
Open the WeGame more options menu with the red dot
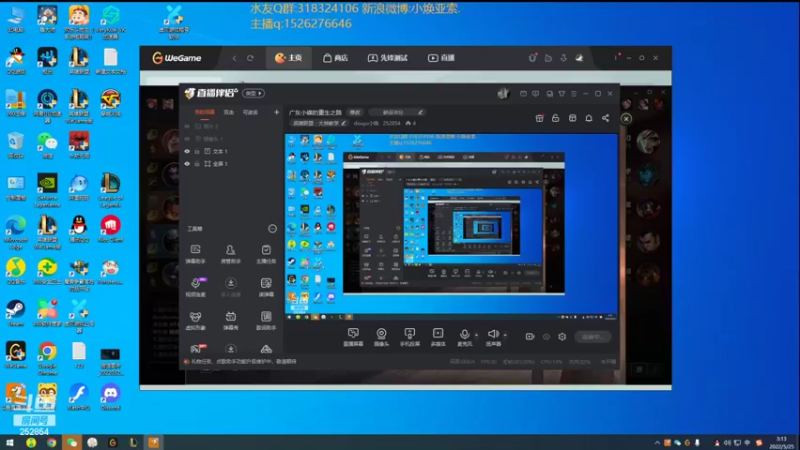tap(616, 57)
